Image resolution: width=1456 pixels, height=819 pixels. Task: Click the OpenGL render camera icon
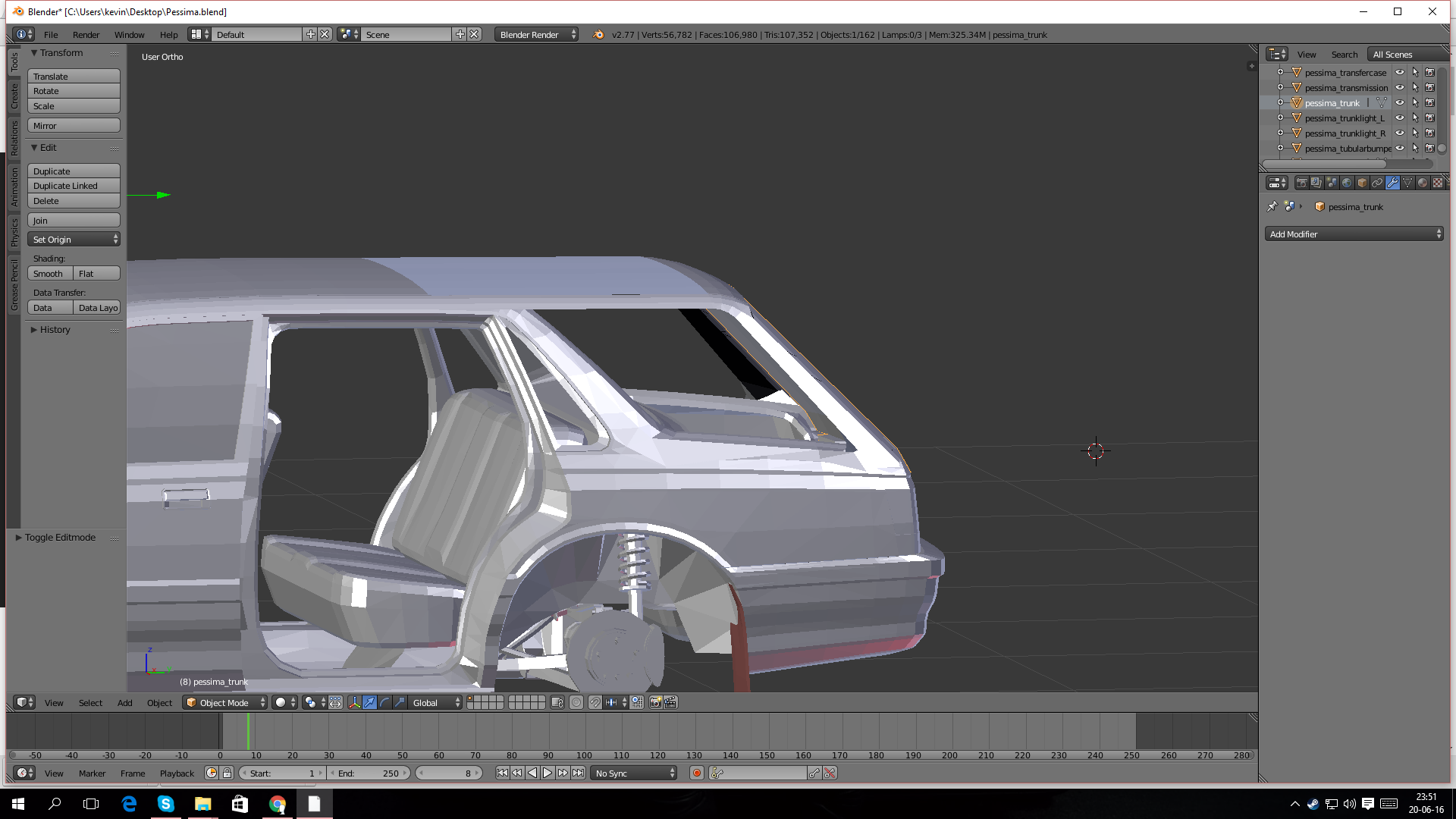(x=655, y=702)
